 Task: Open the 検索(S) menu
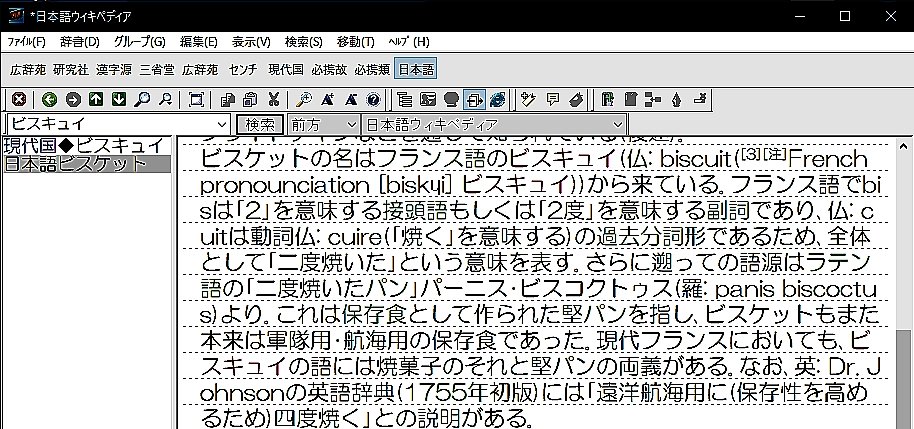coord(303,42)
